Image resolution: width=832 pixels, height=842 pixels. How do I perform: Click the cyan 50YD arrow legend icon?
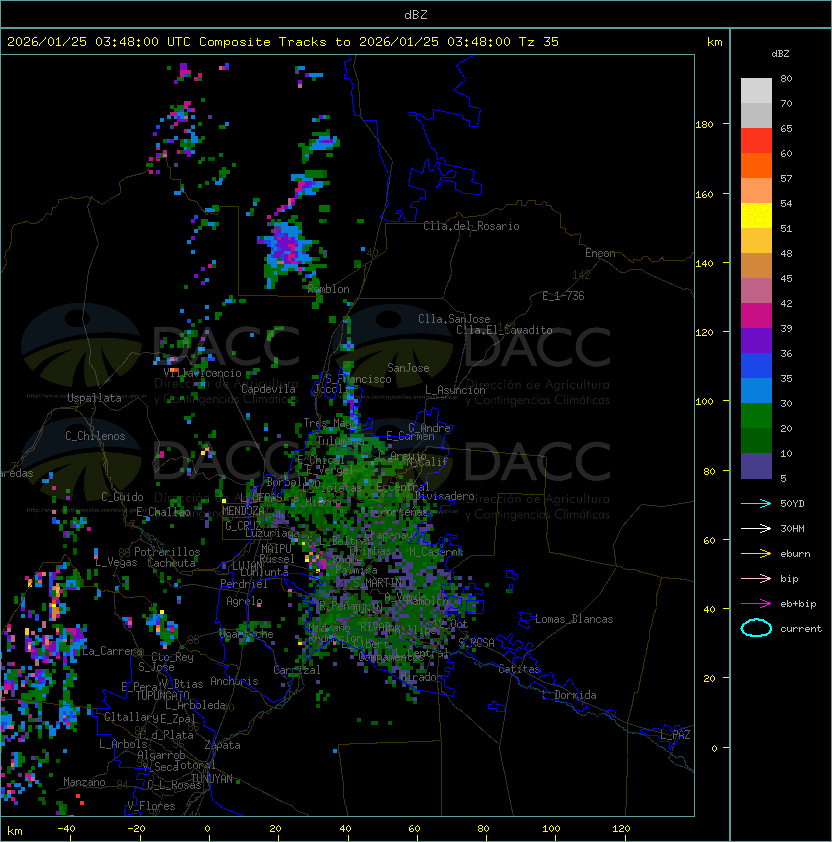pos(756,503)
